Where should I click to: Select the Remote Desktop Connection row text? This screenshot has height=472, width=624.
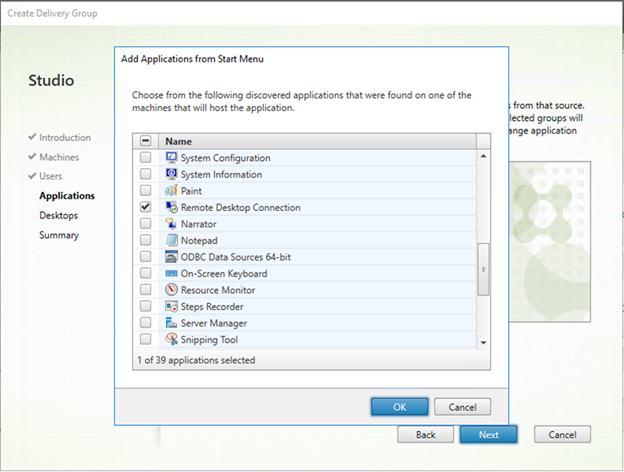240,207
